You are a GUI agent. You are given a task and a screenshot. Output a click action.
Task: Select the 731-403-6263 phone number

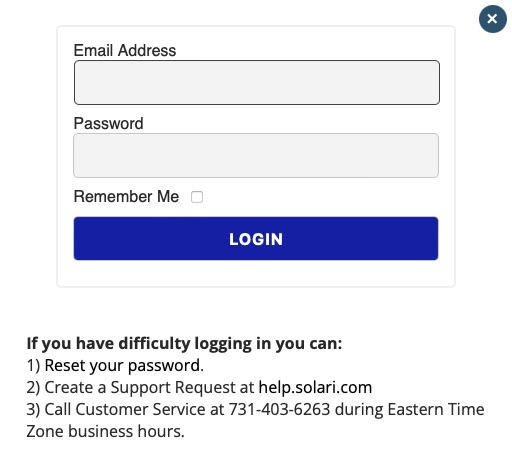(279, 409)
